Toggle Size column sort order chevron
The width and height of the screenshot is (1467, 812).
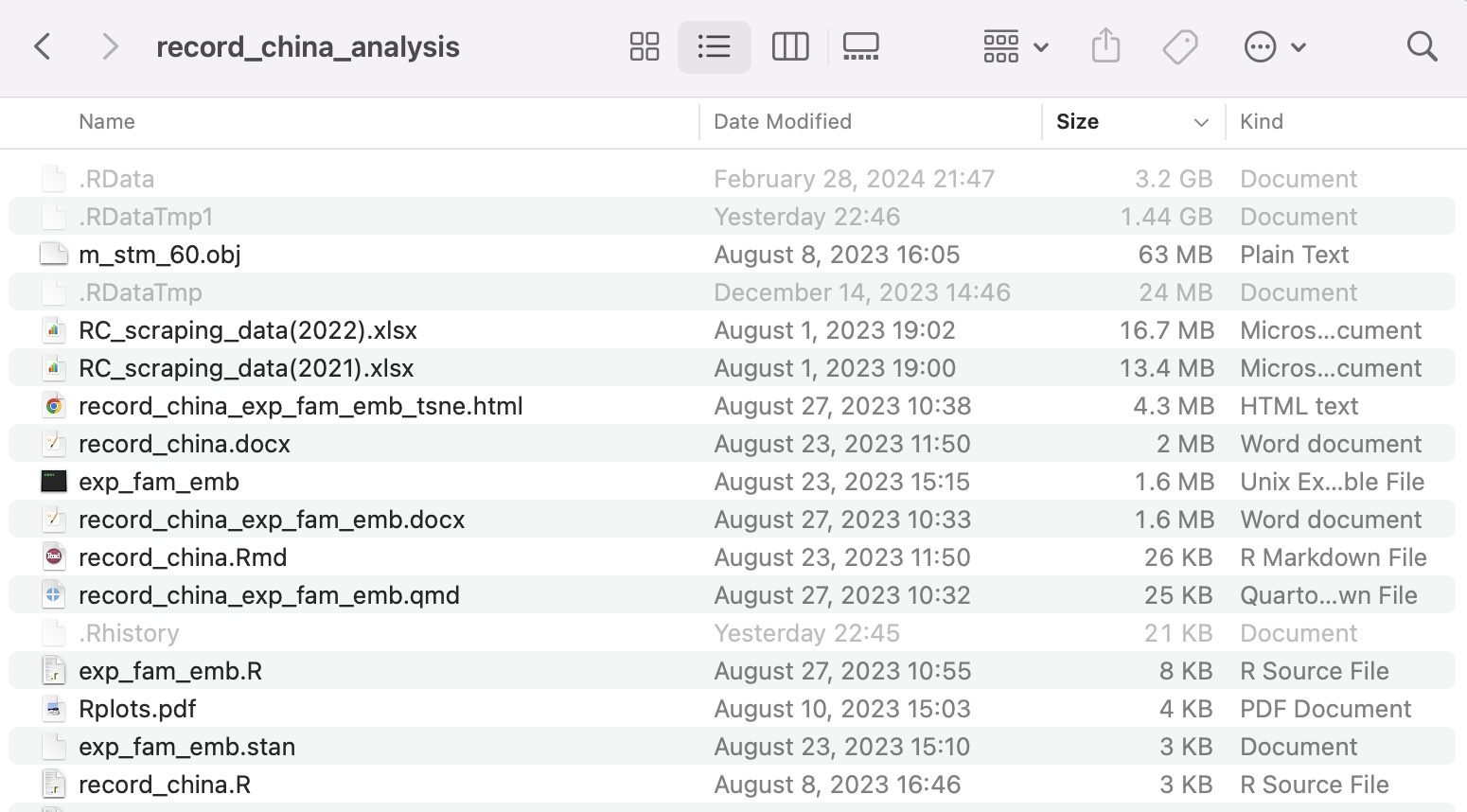[x=1201, y=122]
